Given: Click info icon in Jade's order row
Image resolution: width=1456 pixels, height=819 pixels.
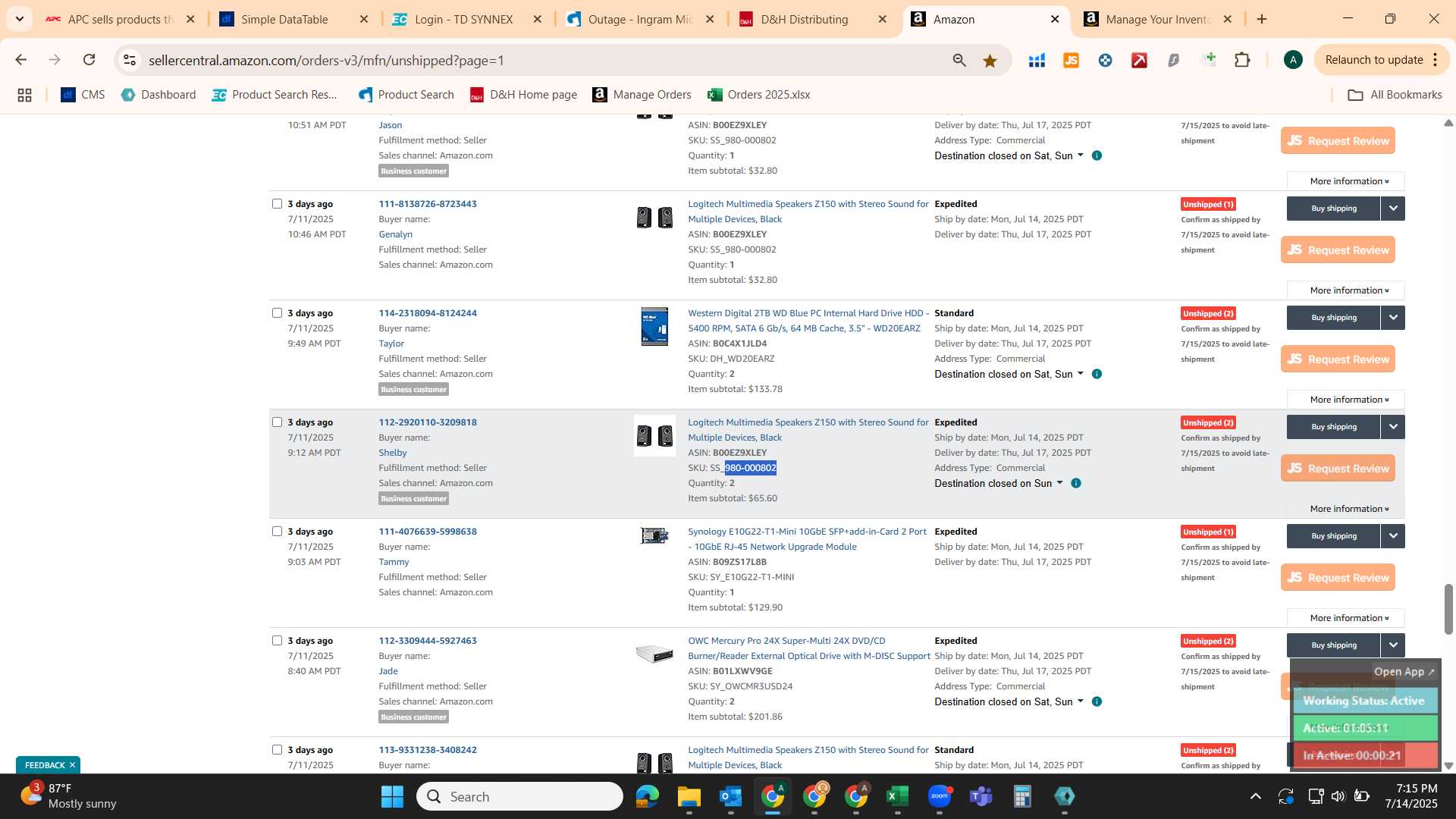Looking at the screenshot, I should tap(1097, 701).
